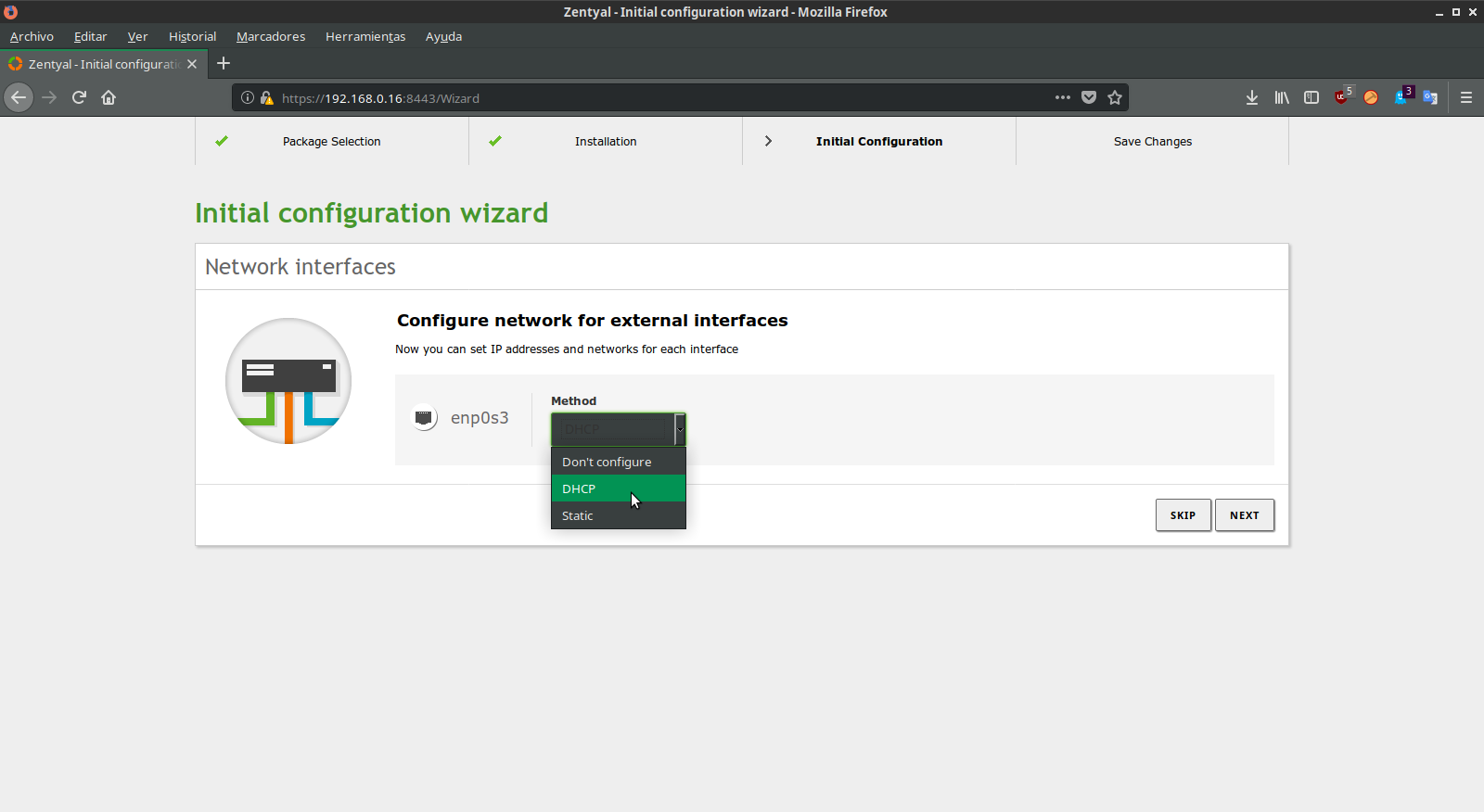Close the Zentyal configuration tab
The height and width of the screenshot is (812, 1484).
(x=192, y=64)
